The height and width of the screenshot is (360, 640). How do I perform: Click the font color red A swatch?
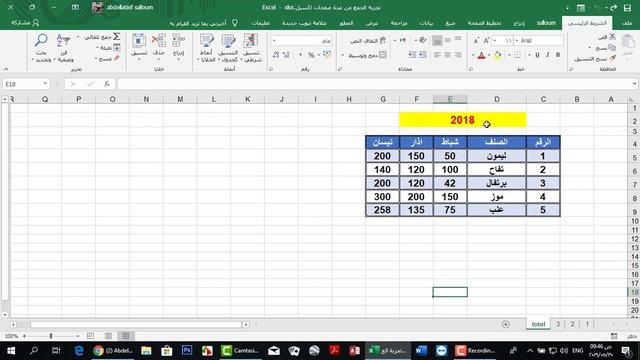[x=481, y=55]
